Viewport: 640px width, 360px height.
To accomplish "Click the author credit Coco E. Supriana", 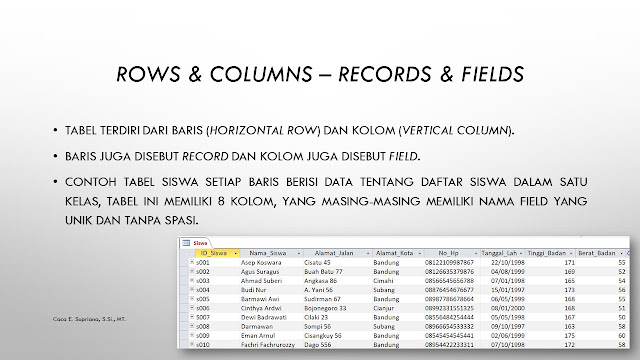I will tap(89, 319).
